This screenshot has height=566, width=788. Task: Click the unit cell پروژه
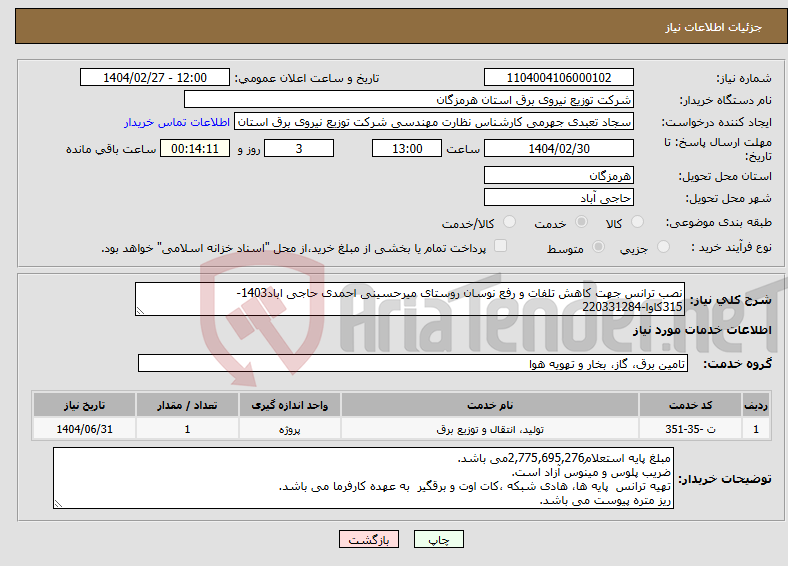(x=290, y=429)
